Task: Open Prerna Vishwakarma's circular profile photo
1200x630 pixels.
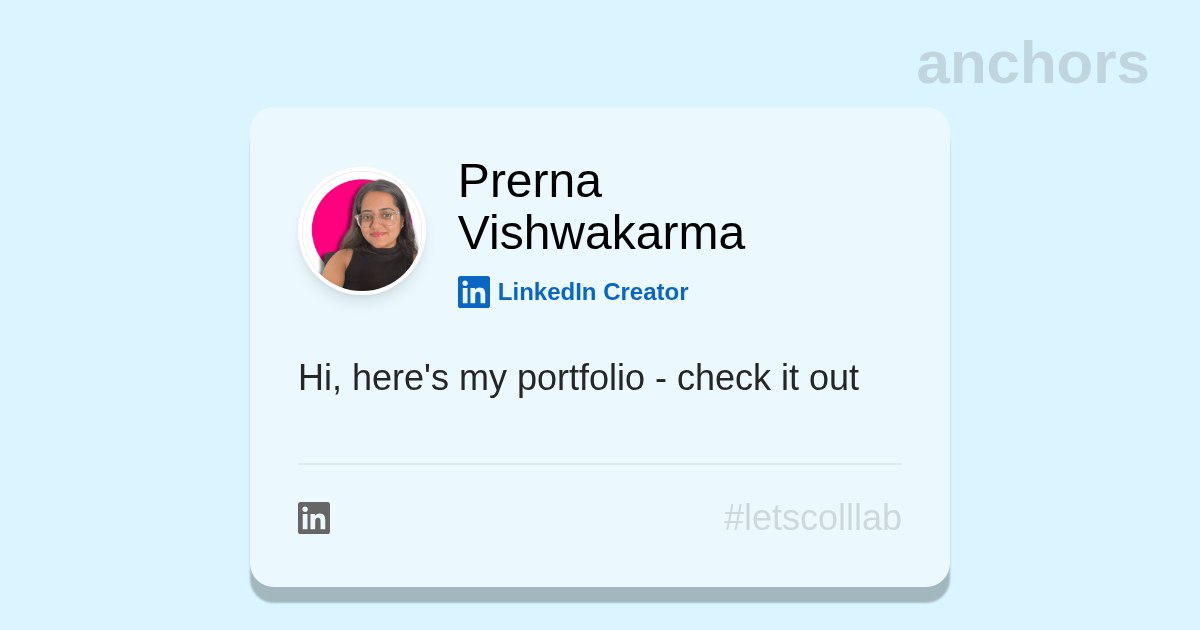Action: click(x=362, y=232)
